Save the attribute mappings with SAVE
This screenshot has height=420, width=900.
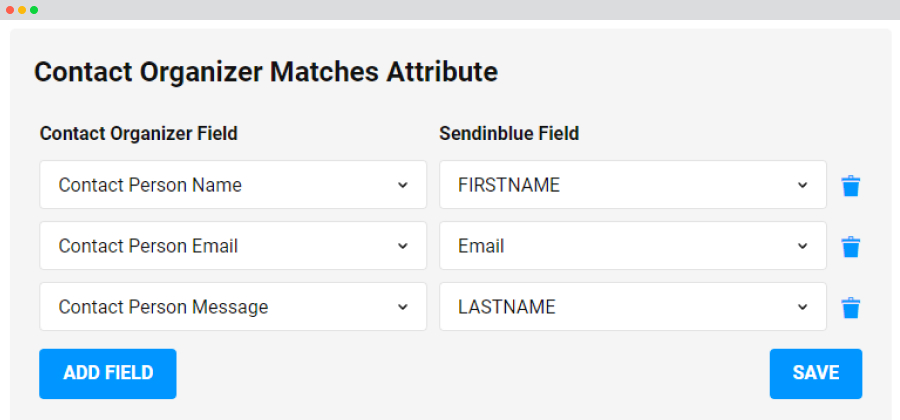[816, 374]
